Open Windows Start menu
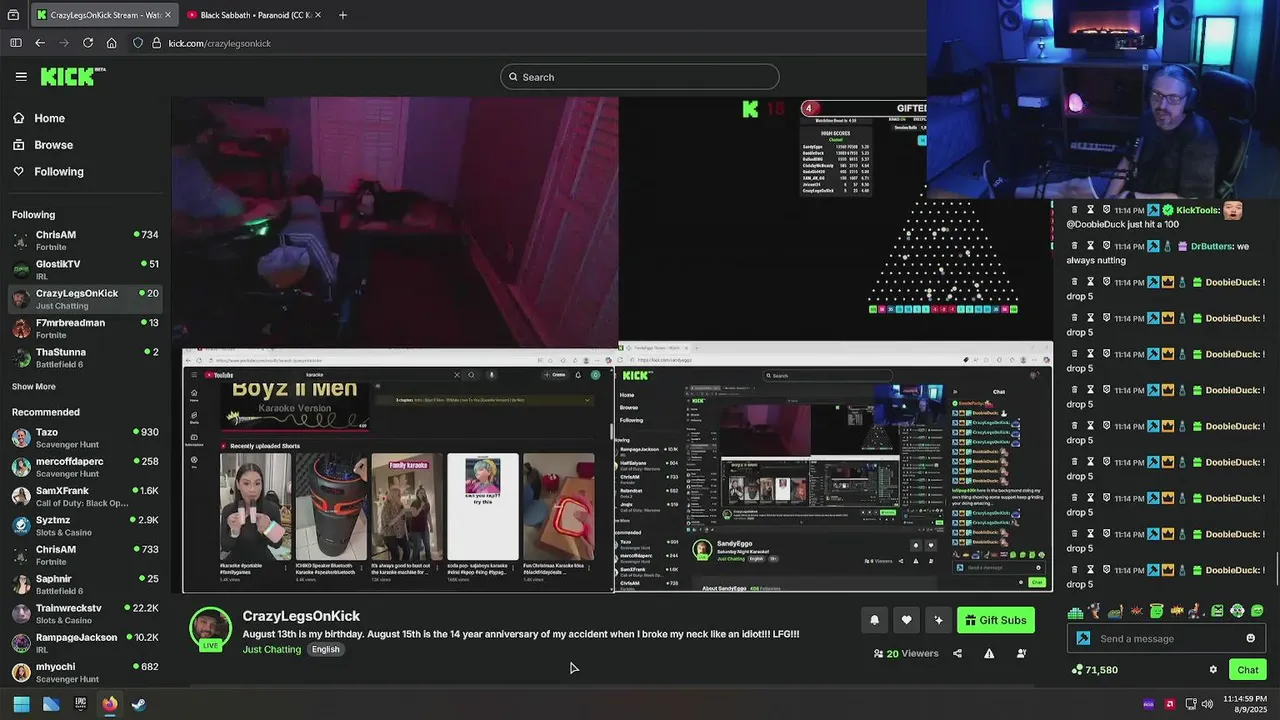This screenshot has width=1280, height=720. click(21, 704)
